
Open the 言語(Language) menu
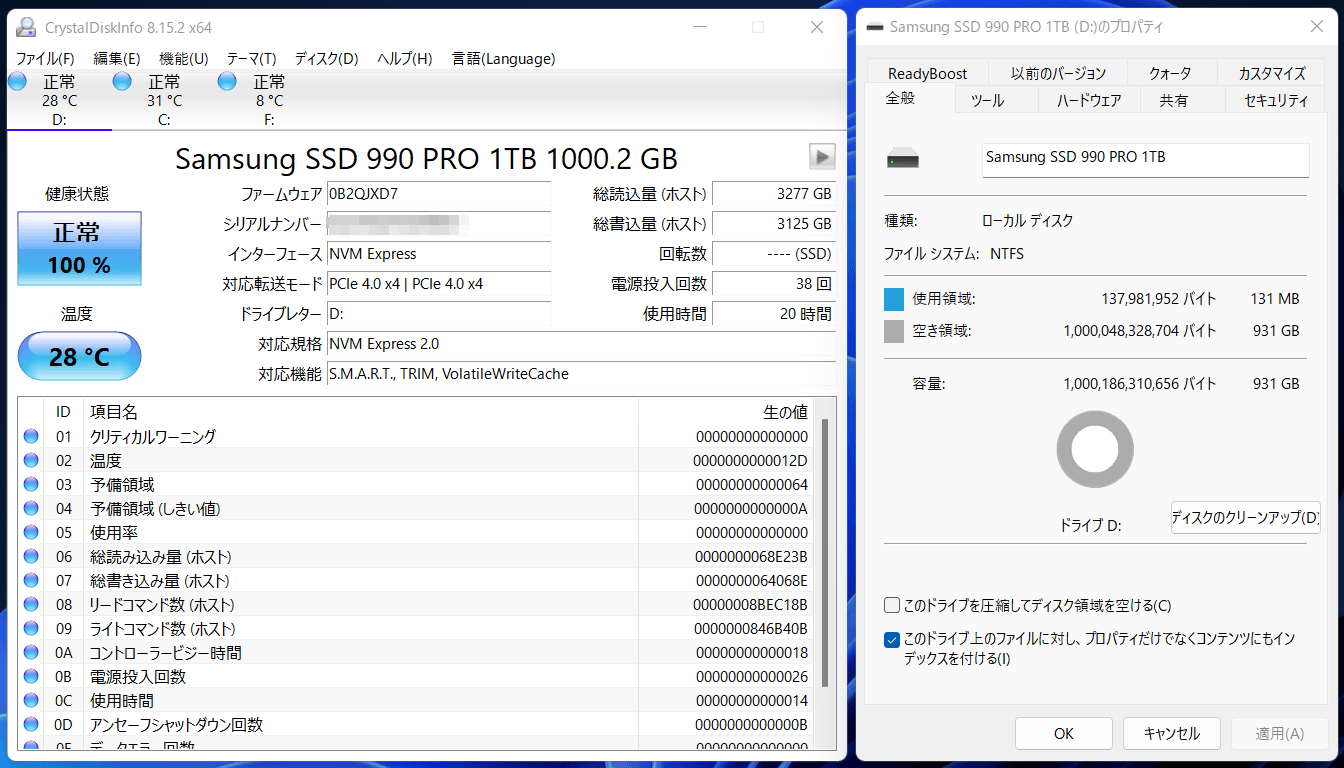(x=503, y=59)
